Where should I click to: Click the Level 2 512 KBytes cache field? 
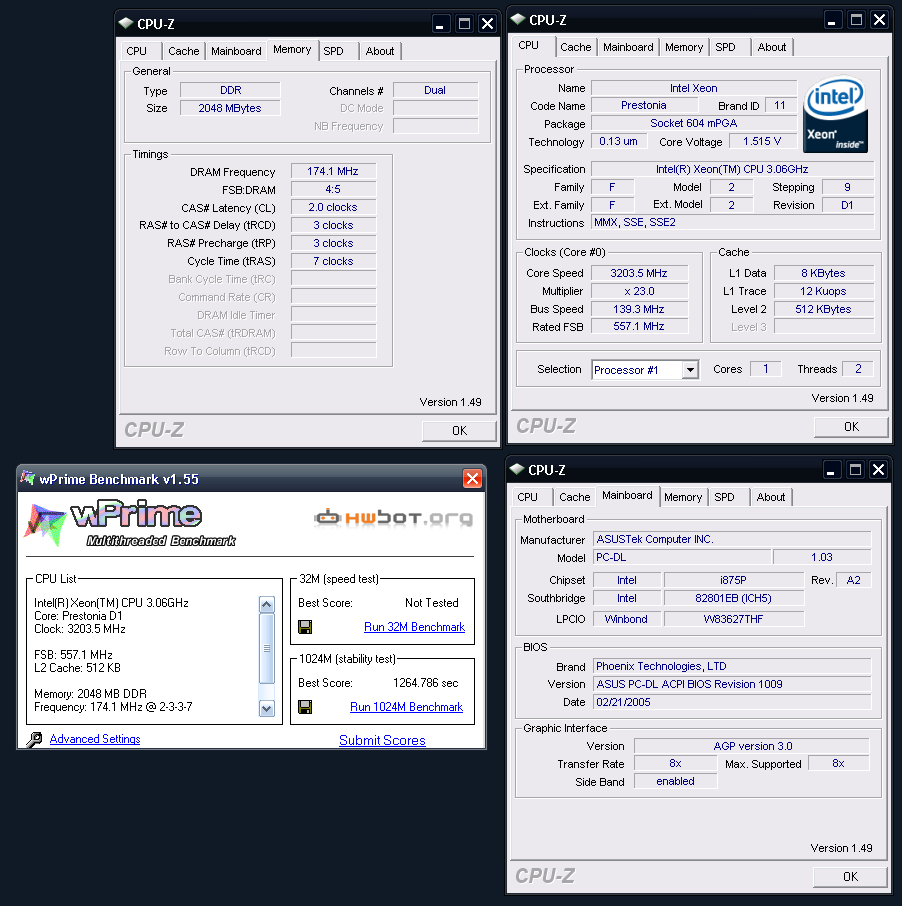point(824,309)
